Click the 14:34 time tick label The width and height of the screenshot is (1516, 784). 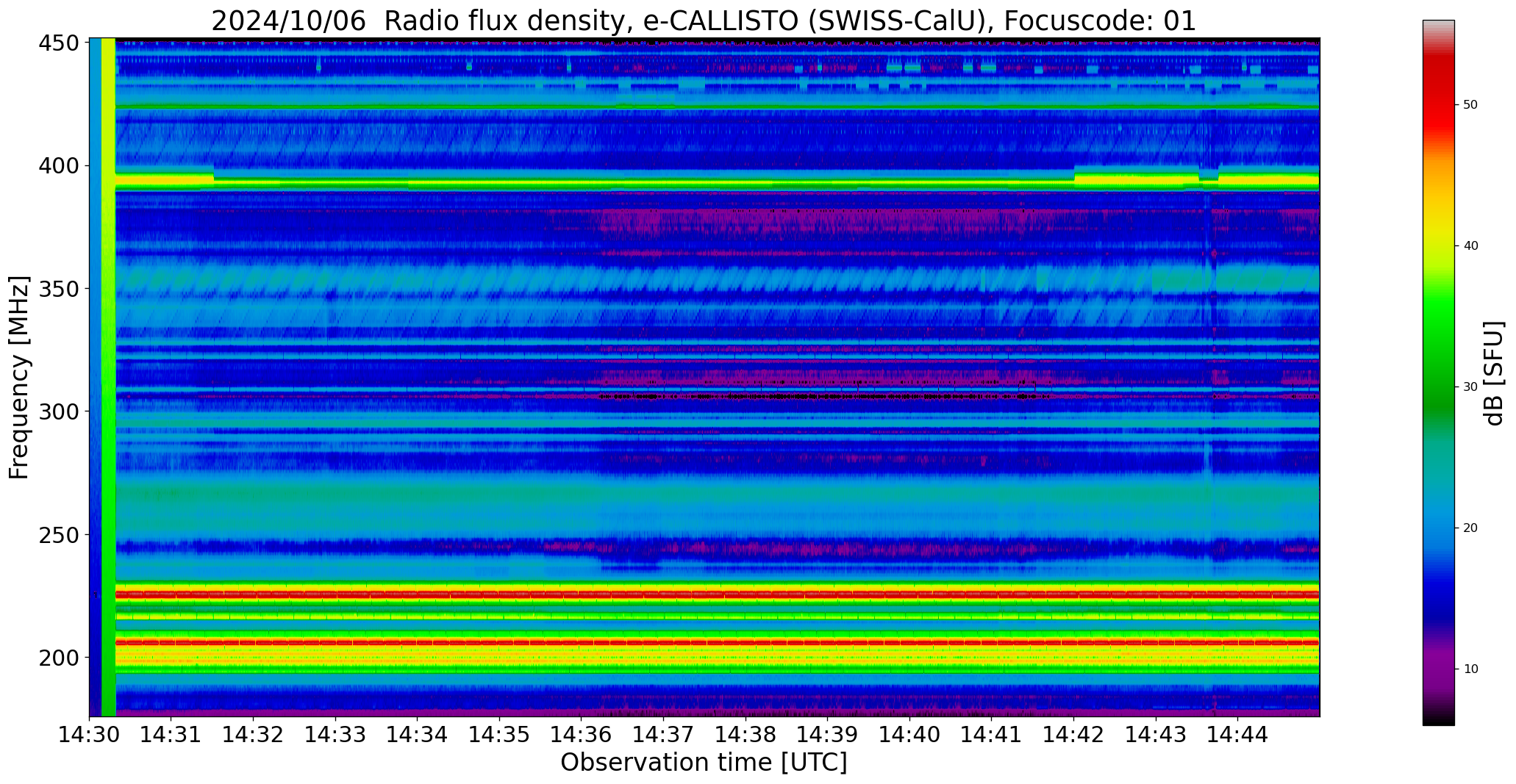418,734
